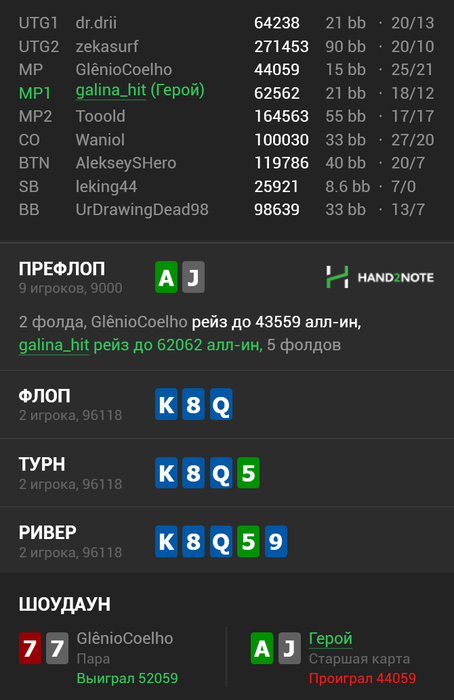This screenshot has height=700, width=454.
Task: Click the ПРЕФЛОП section header
Action: (x=62, y=269)
